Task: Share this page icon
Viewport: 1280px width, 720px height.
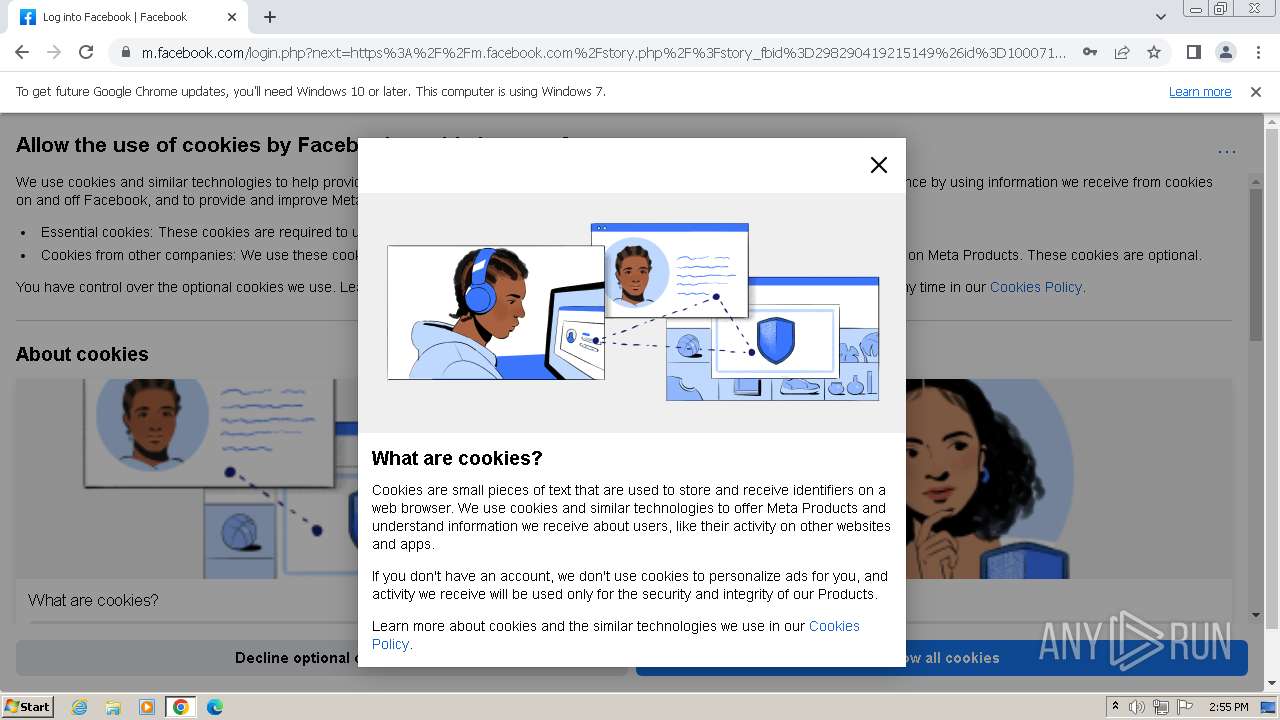Action: tap(1122, 52)
